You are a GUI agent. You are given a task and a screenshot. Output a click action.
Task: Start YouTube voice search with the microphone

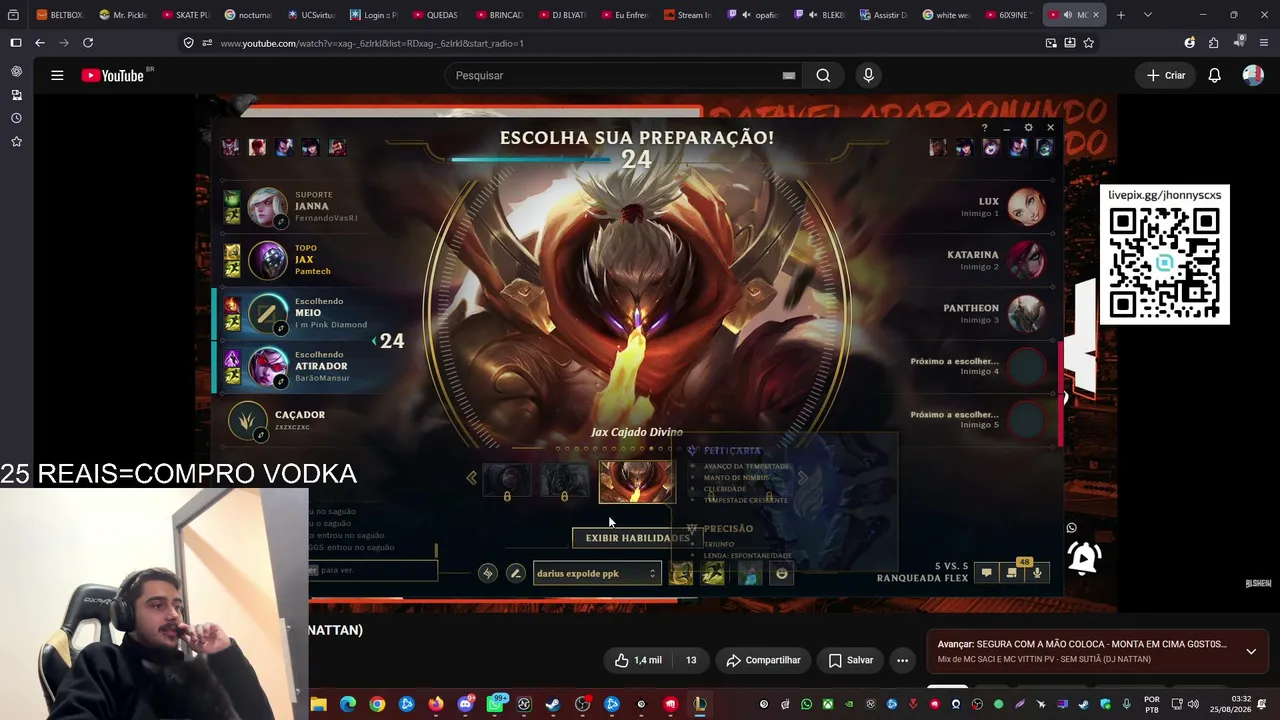pos(868,75)
